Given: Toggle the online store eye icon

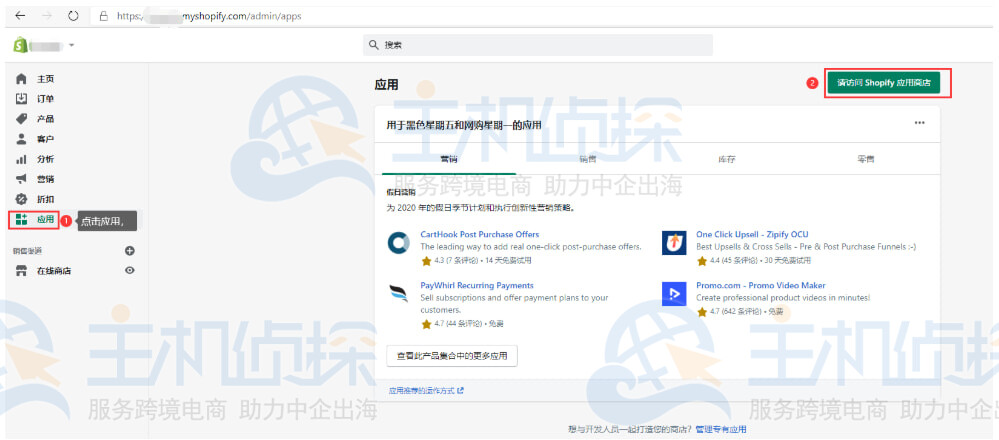Looking at the screenshot, I should 129,270.
